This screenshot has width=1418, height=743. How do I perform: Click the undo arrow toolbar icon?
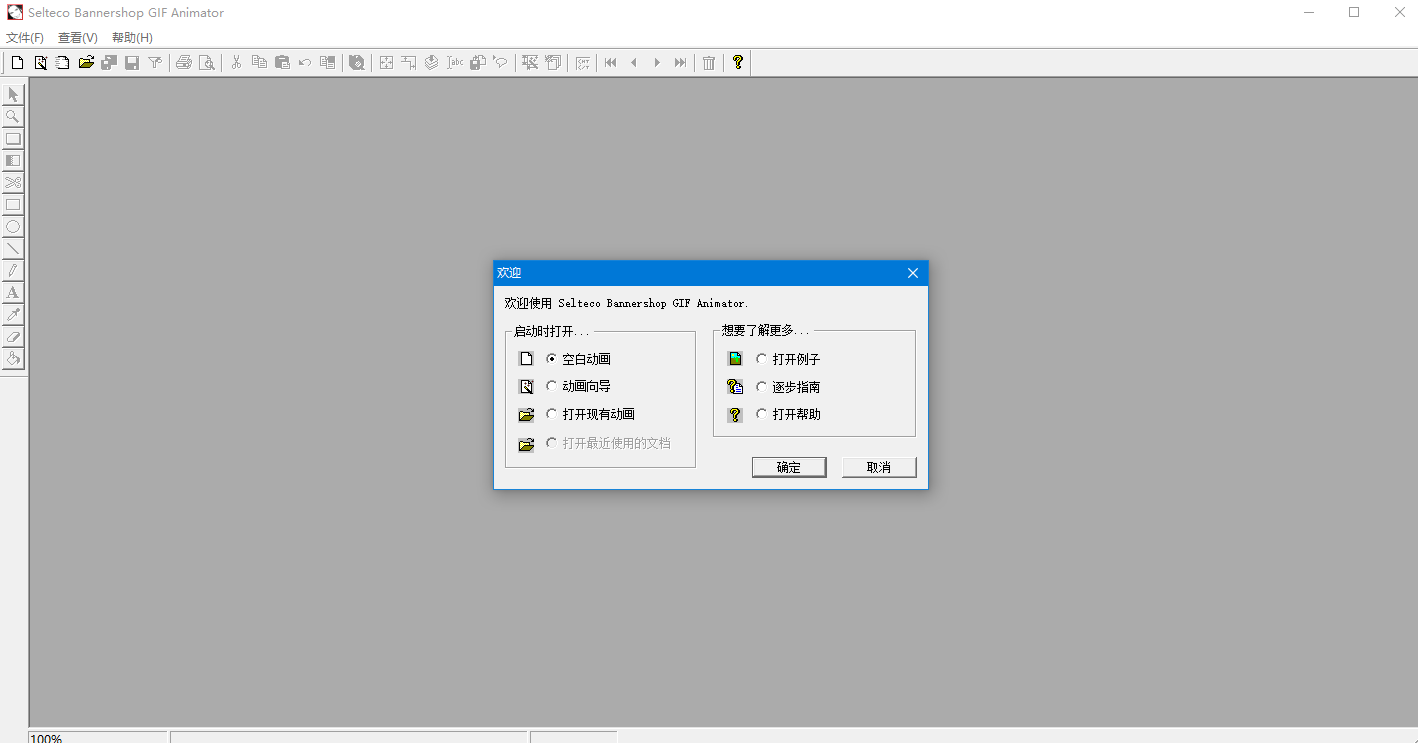(x=305, y=63)
